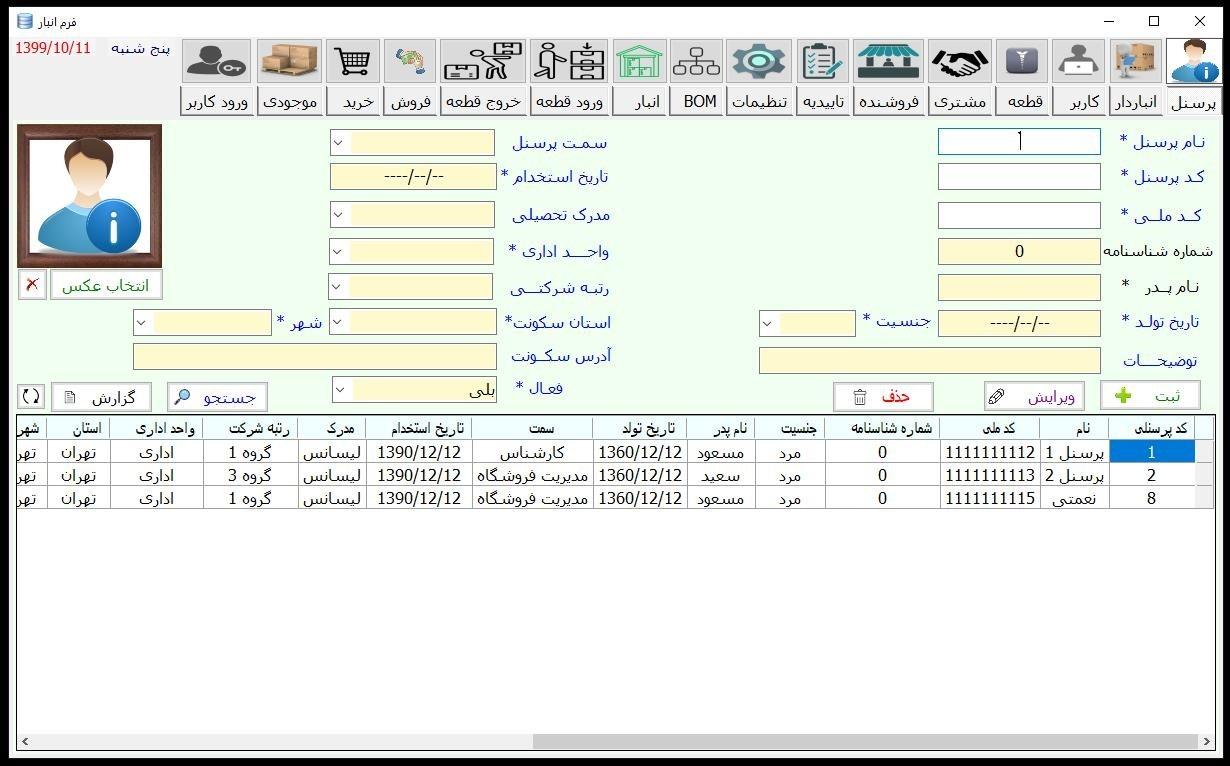Screen dimensions: 1230x766
Task: Focus the کد ملی national code field
Action: point(1019,215)
